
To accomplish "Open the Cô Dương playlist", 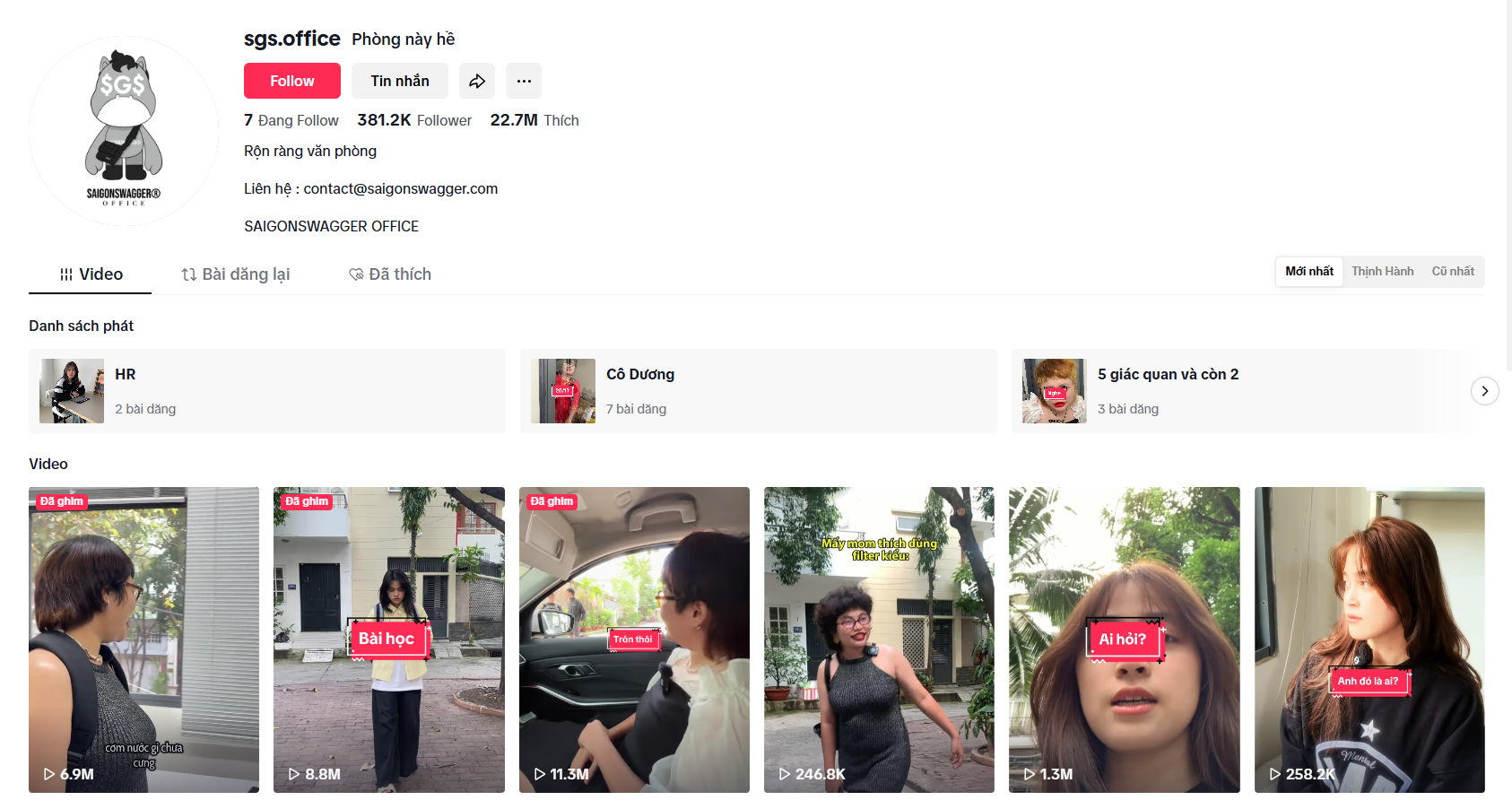I will (759, 391).
